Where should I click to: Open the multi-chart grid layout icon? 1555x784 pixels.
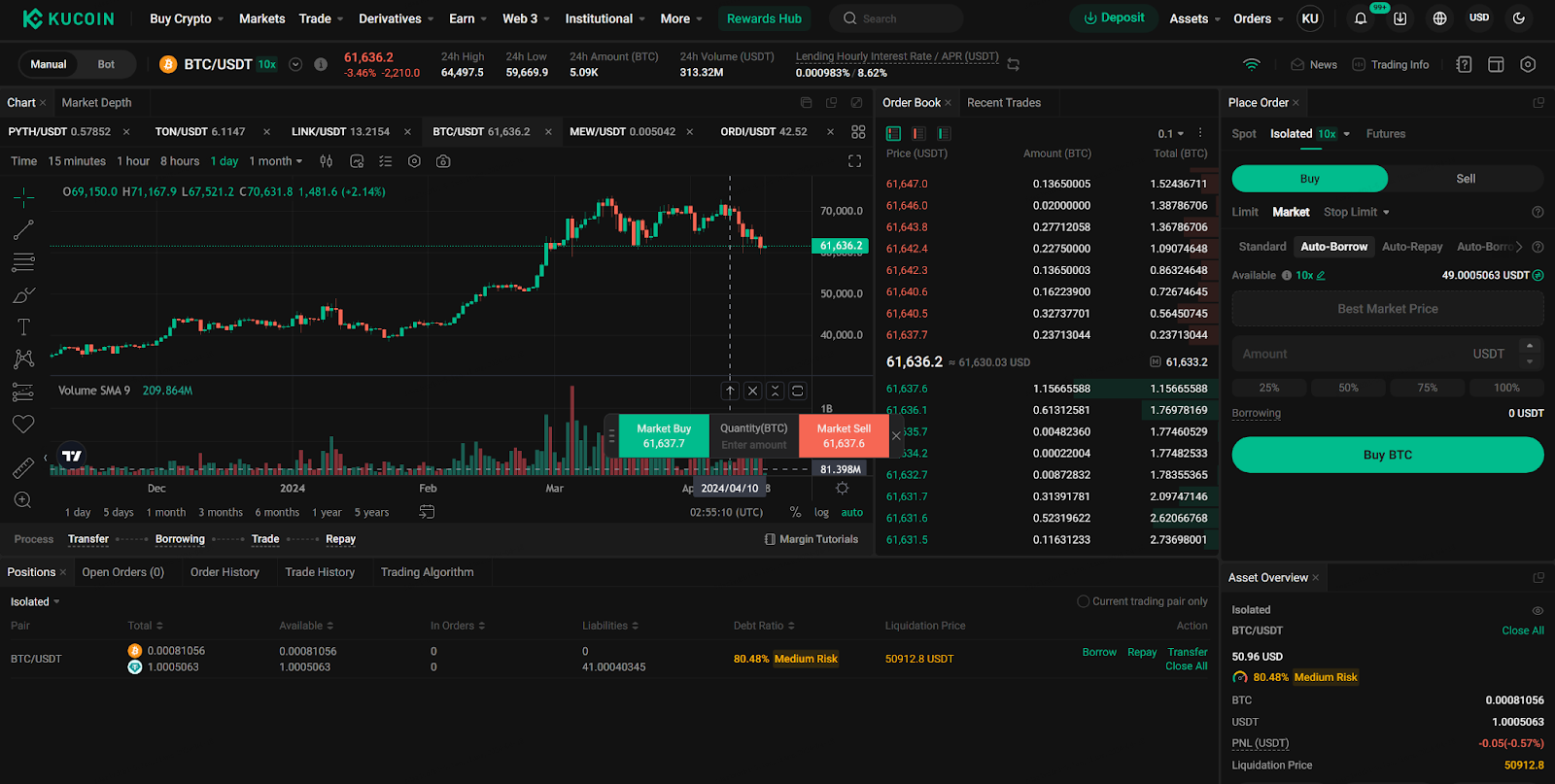click(858, 132)
